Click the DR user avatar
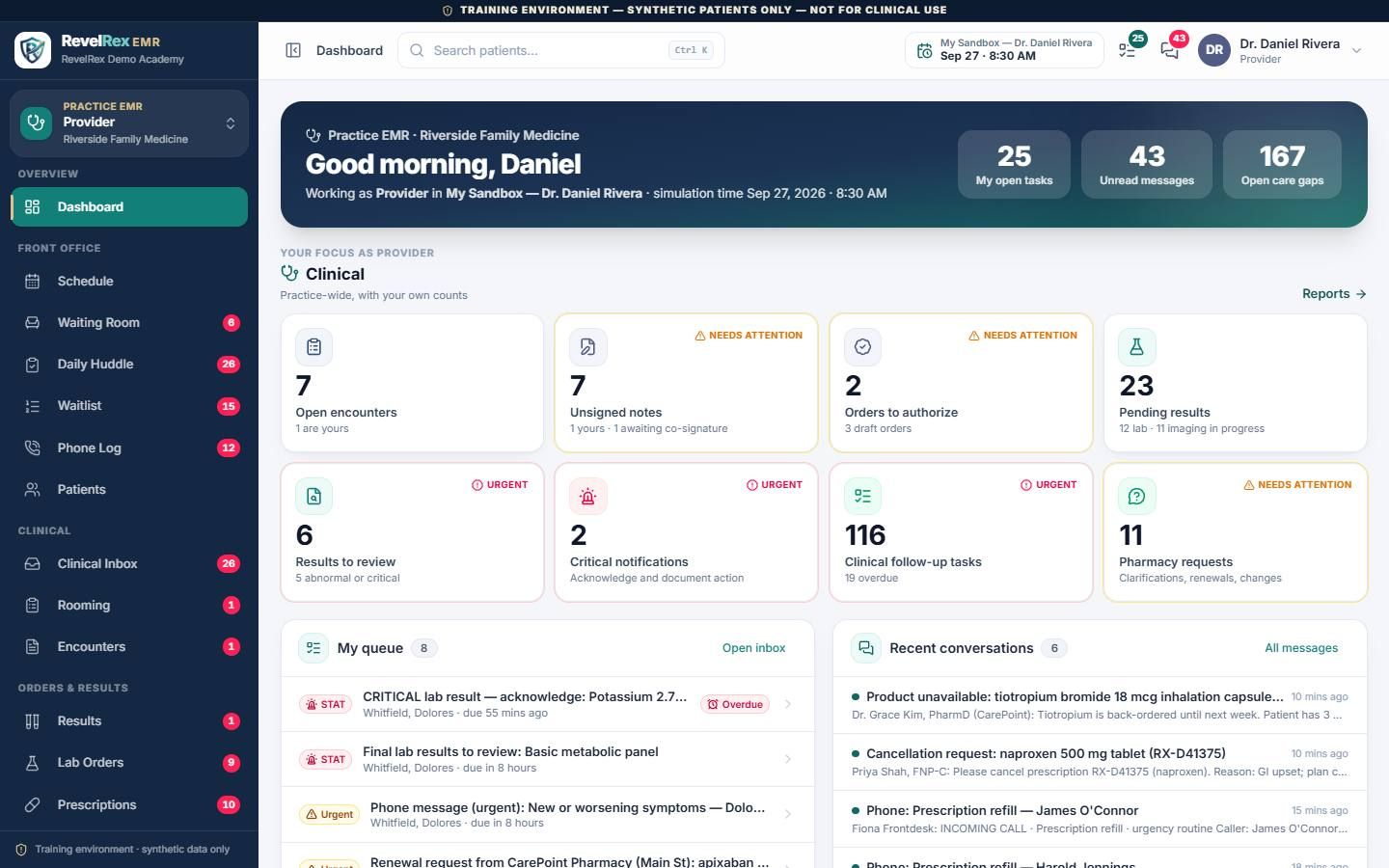This screenshot has width=1389, height=868. click(x=1214, y=50)
